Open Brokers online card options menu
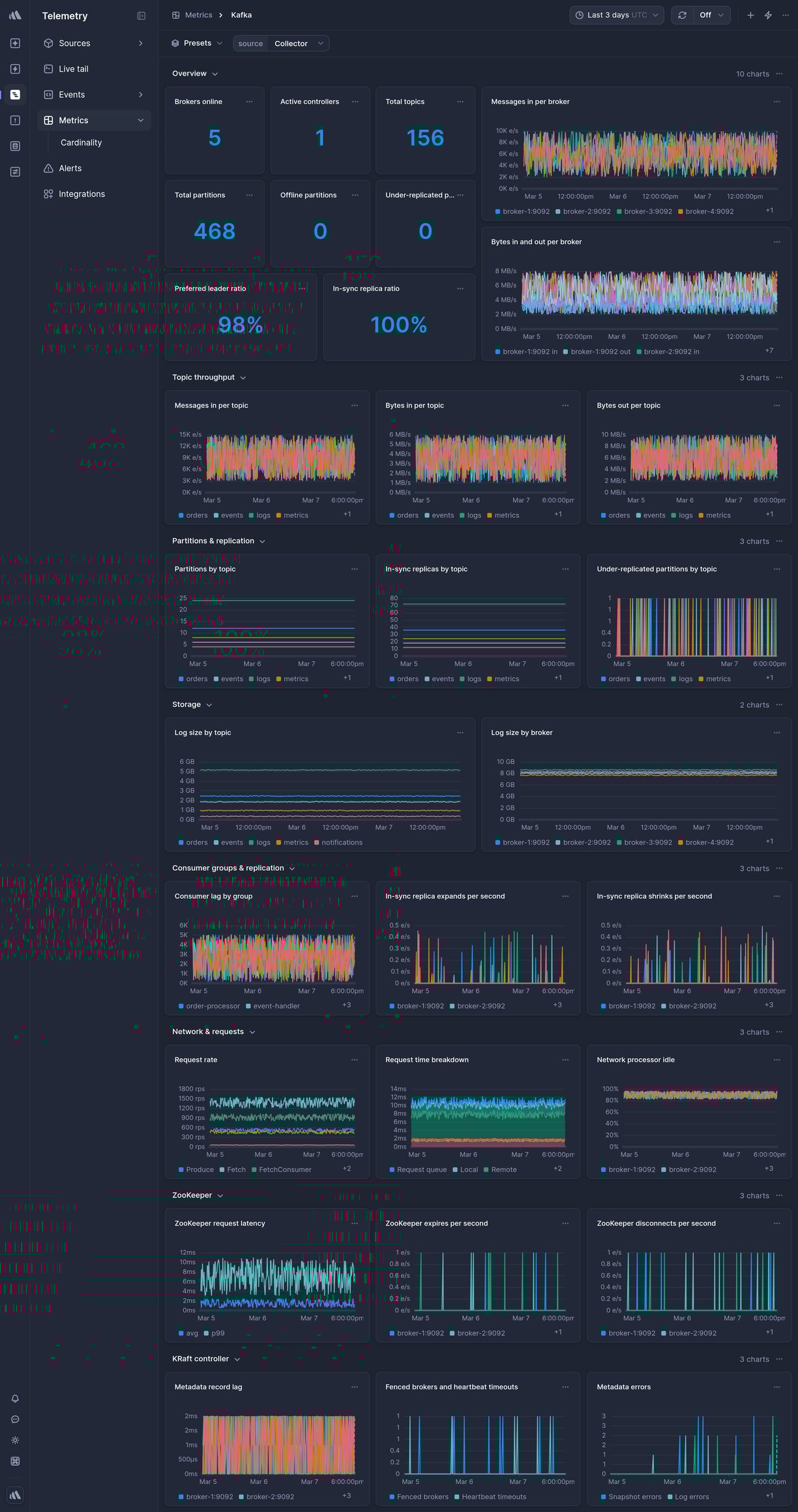The height and width of the screenshot is (1512, 798). click(x=250, y=102)
